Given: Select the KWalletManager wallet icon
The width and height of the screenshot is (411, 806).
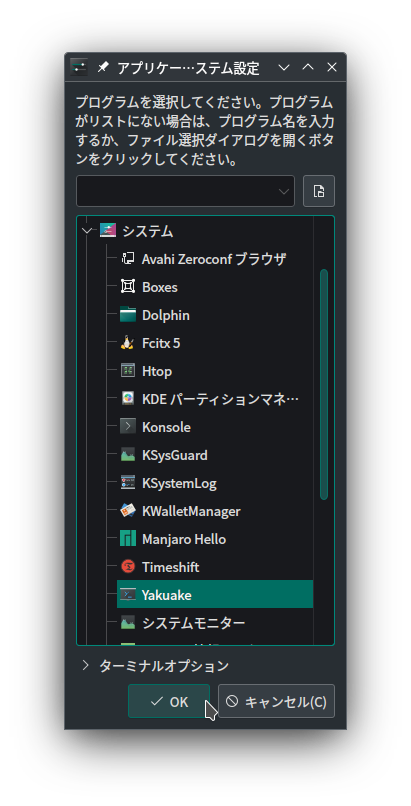Looking at the screenshot, I should click(127, 511).
